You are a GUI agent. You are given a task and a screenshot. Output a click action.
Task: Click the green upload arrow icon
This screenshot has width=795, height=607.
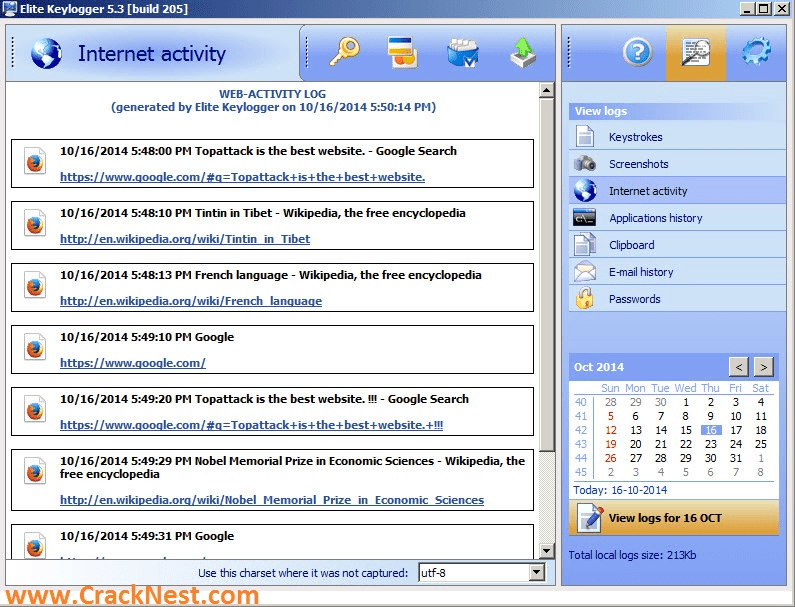click(523, 53)
